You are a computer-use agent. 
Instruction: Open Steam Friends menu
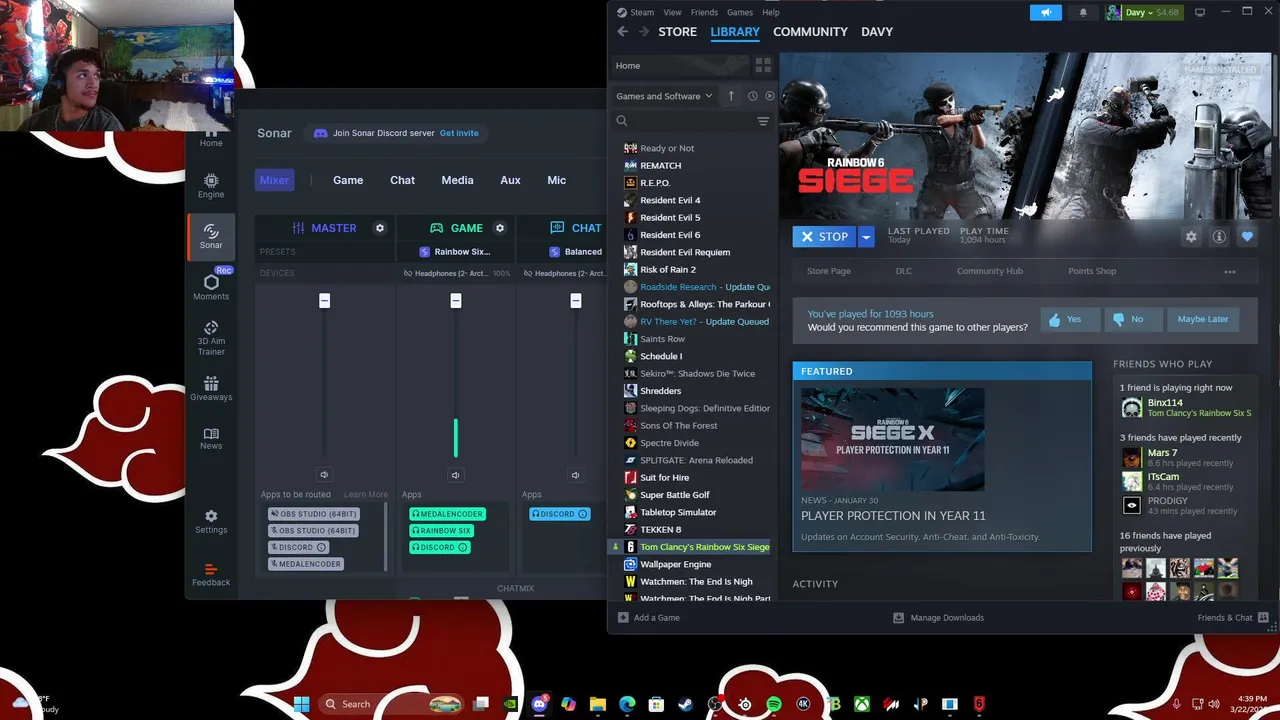point(704,12)
